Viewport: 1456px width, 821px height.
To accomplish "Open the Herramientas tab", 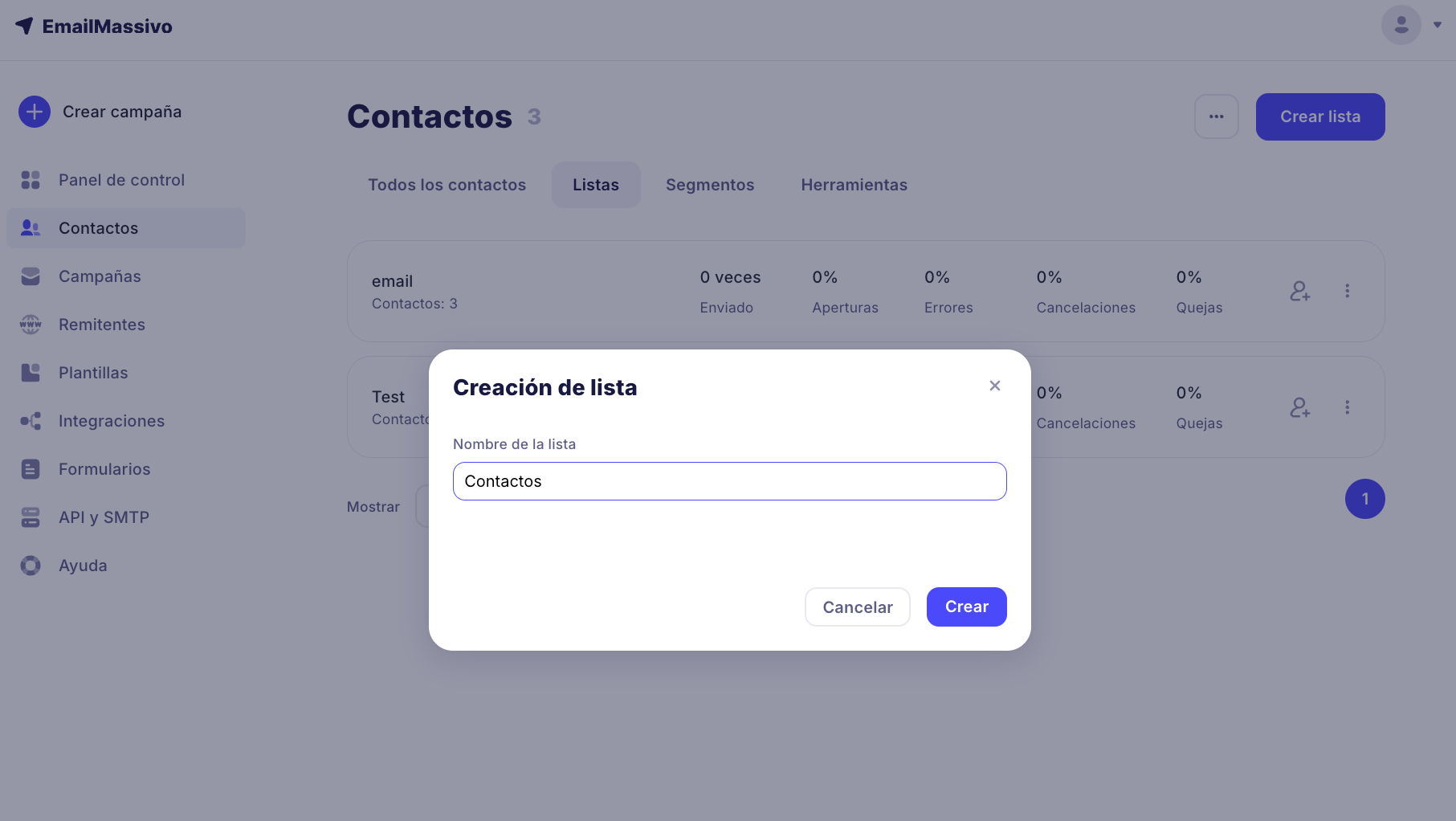I will point(854,185).
